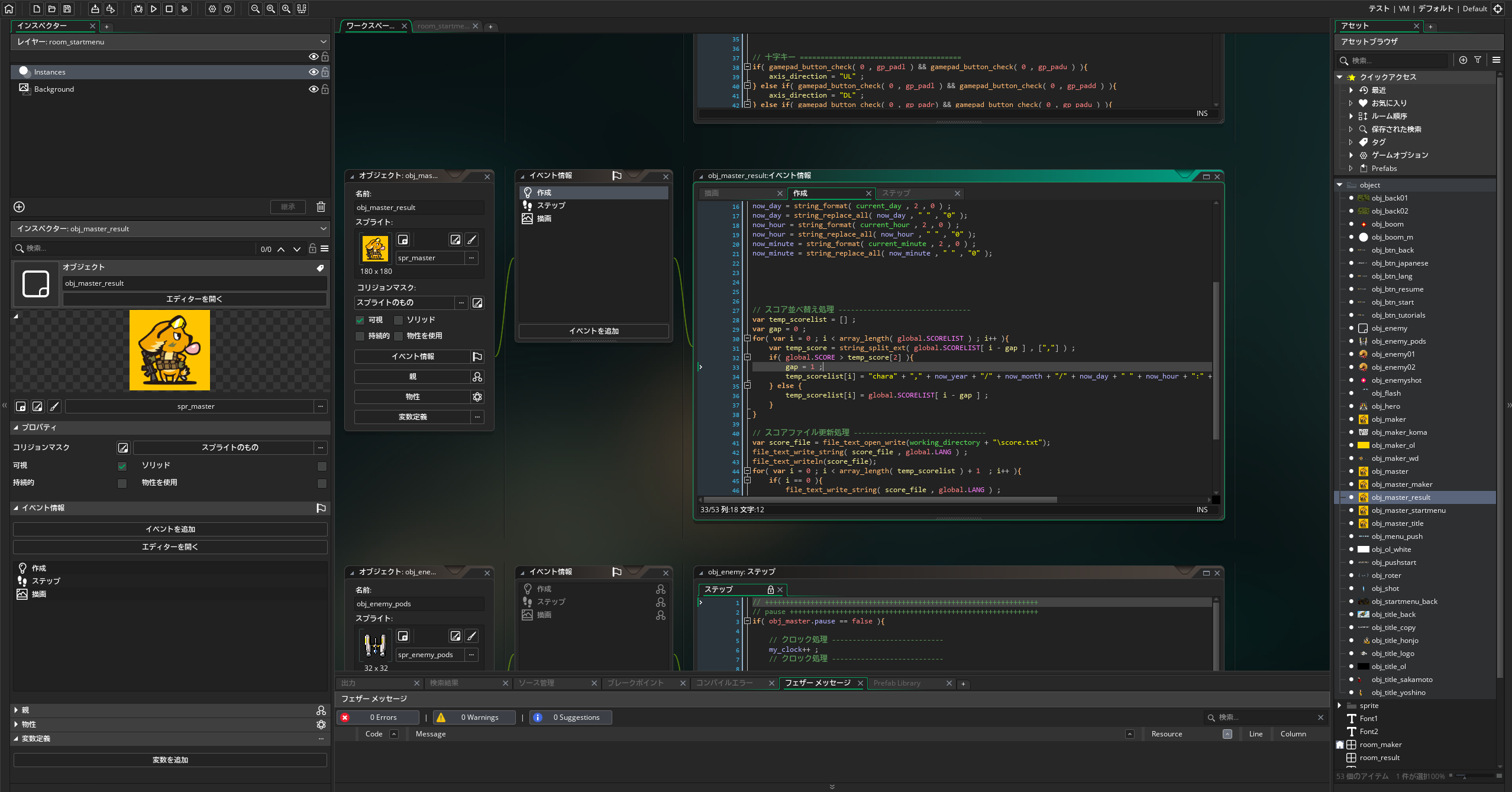Click the Save project icon
The height and width of the screenshot is (792, 1512).
67,9
